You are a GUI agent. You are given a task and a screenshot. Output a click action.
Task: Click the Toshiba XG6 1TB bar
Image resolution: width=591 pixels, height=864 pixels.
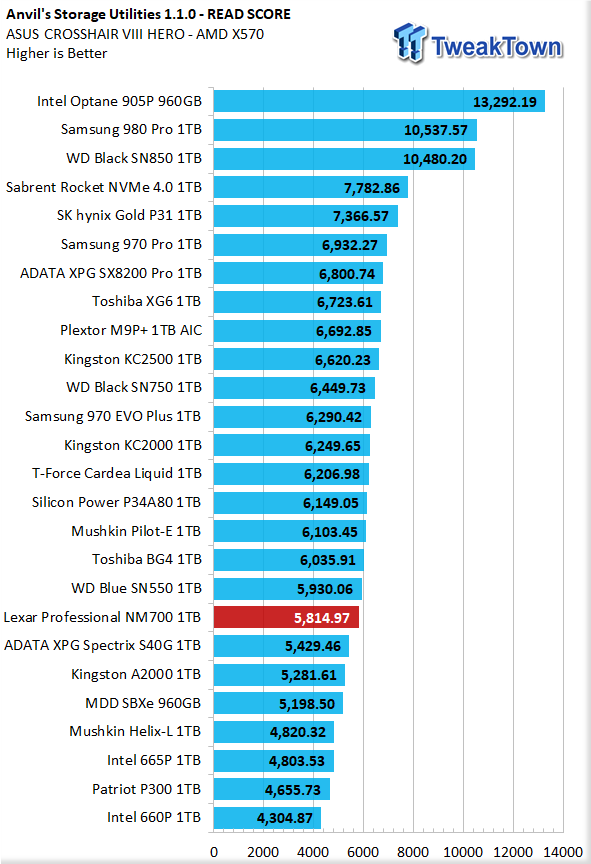297,302
